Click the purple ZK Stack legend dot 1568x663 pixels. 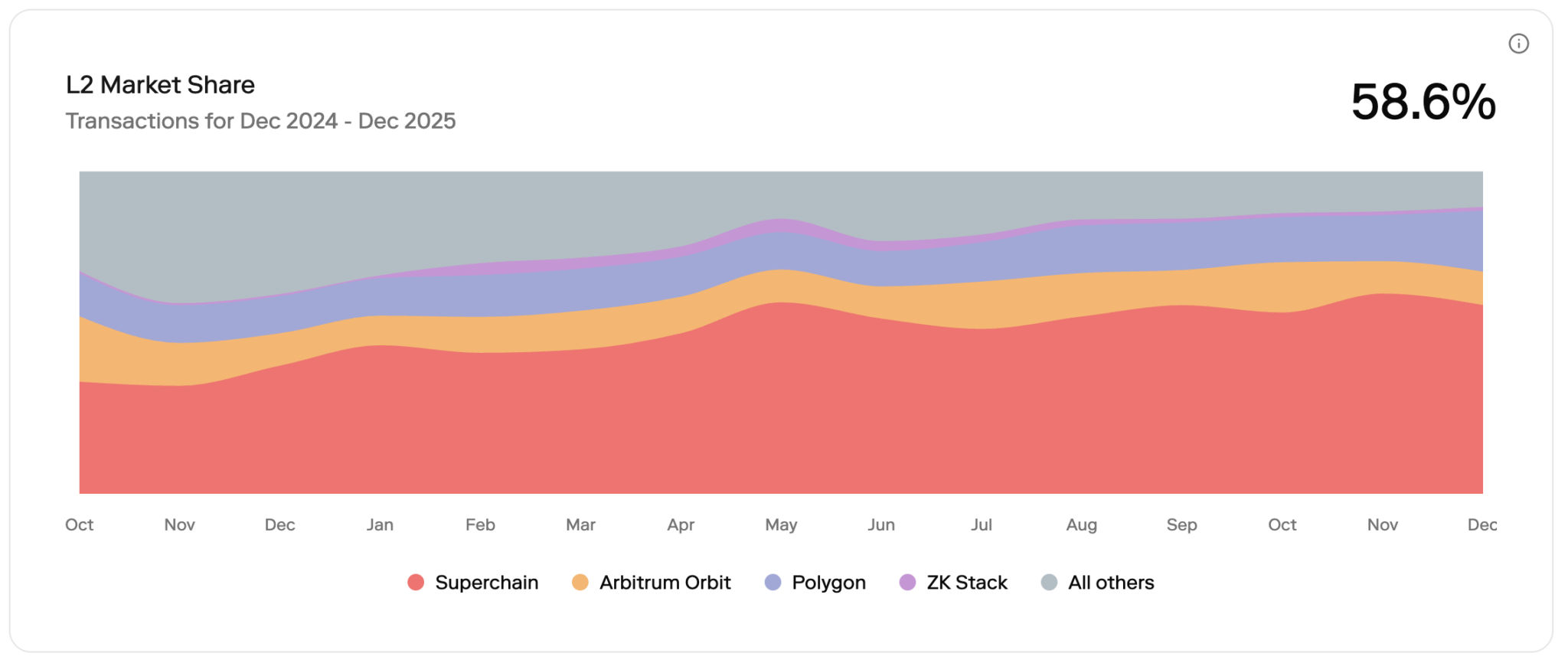coord(907,583)
